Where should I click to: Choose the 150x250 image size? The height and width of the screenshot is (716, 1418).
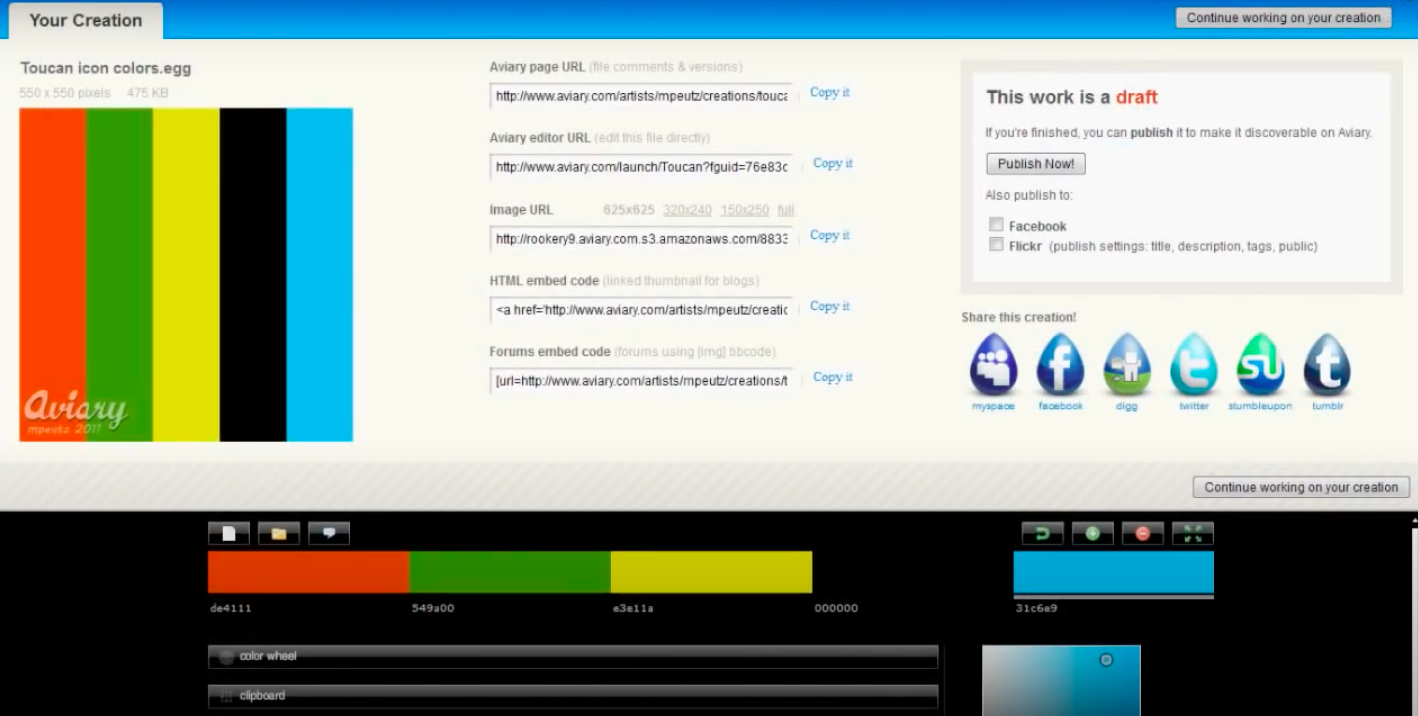tap(745, 210)
